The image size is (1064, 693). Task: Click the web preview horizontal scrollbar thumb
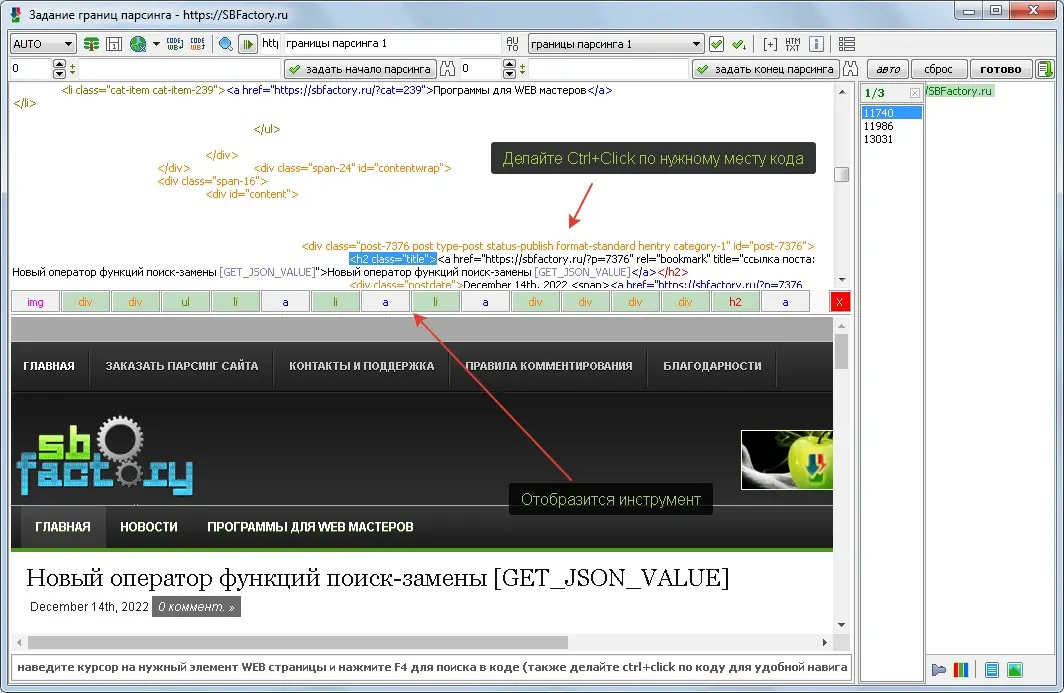click(x=297, y=642)
